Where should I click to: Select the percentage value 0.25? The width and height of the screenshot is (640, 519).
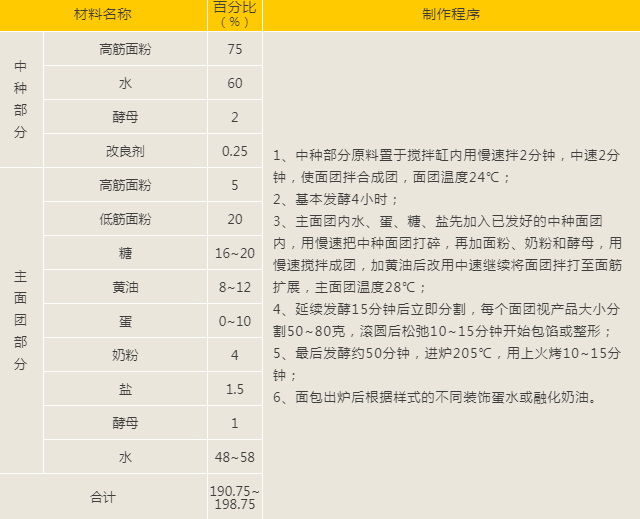235,151
